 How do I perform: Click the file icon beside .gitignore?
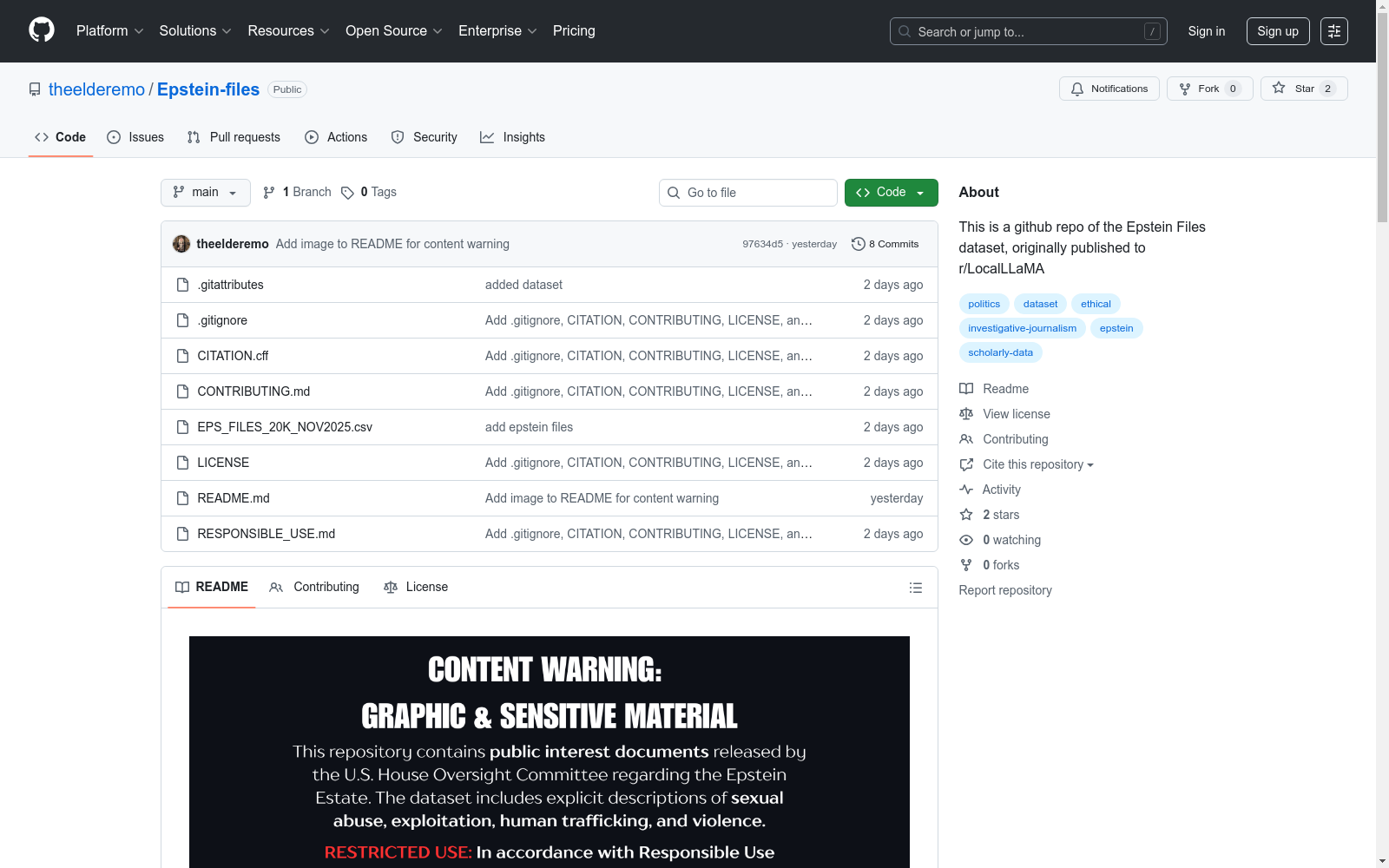click(182, 320)
